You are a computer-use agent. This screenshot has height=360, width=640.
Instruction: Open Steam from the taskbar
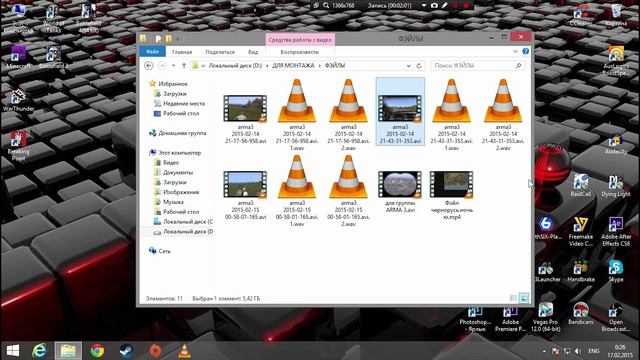pyautogui.click(x=126, y=351)
